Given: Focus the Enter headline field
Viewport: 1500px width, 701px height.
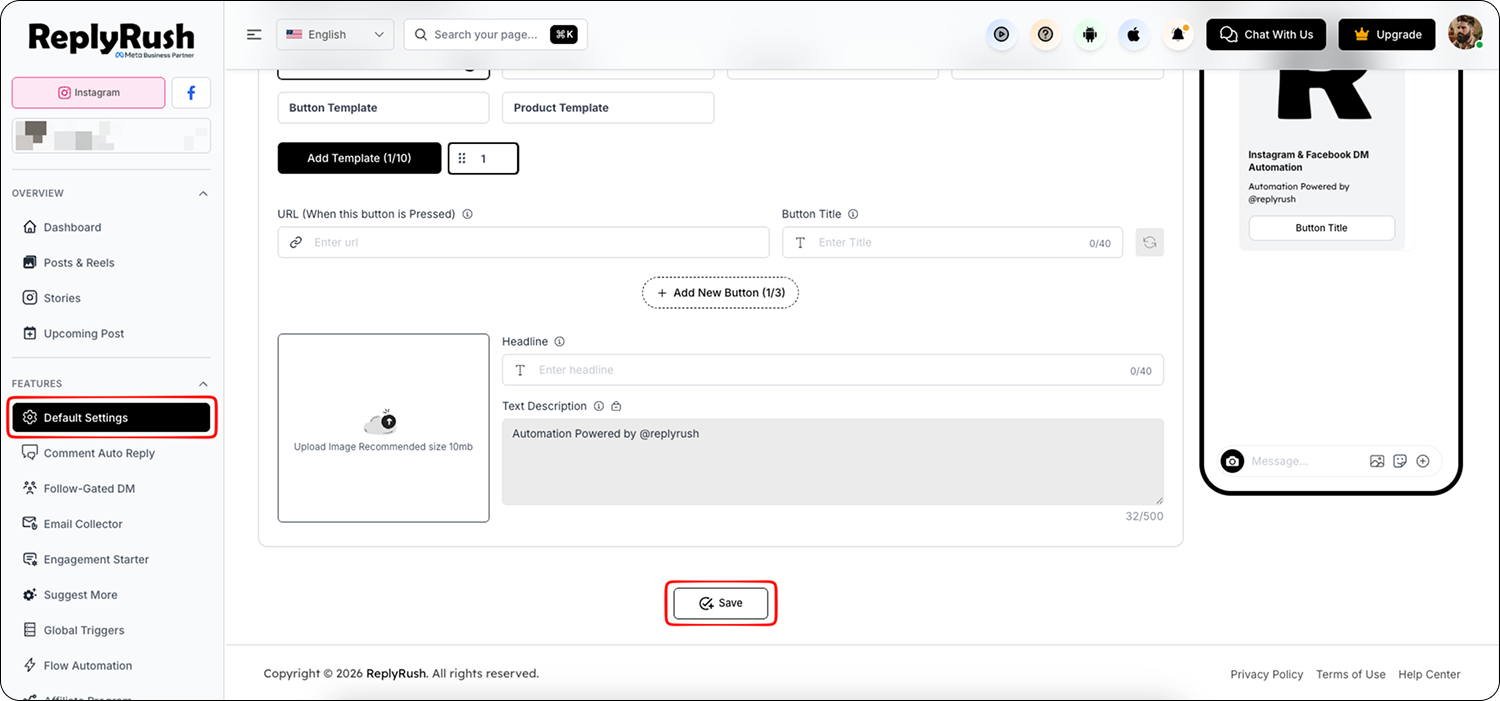Looking at the screenshot, I should pos(832,370).
